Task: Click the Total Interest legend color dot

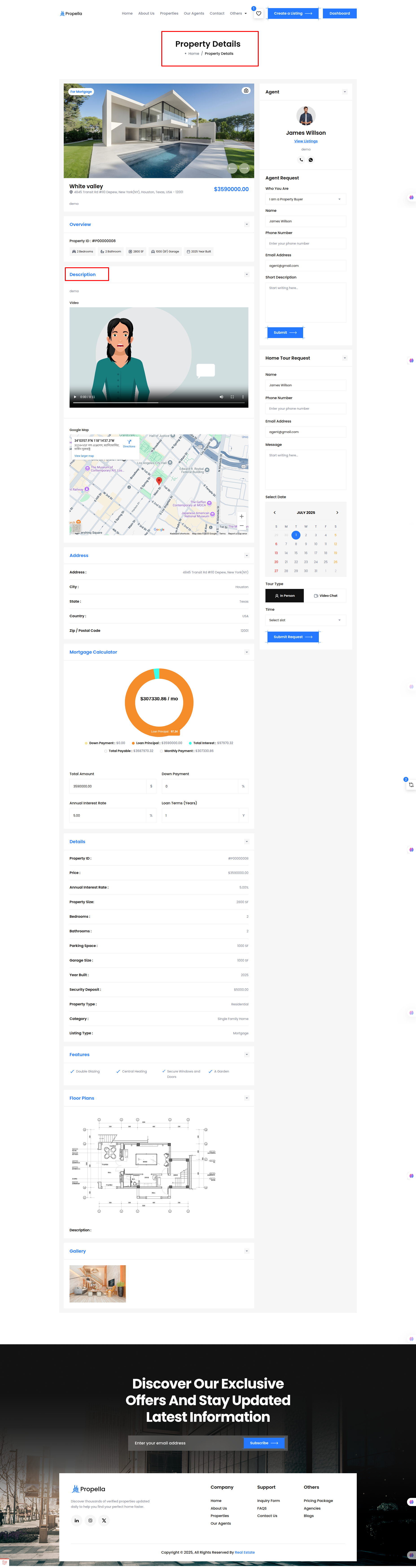Action: (x=190, y=743)
